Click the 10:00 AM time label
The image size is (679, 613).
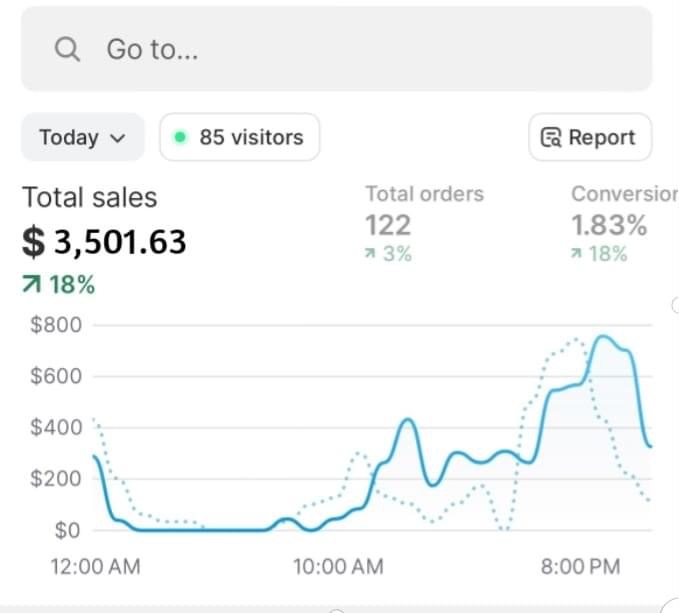[x=339, y=567]
